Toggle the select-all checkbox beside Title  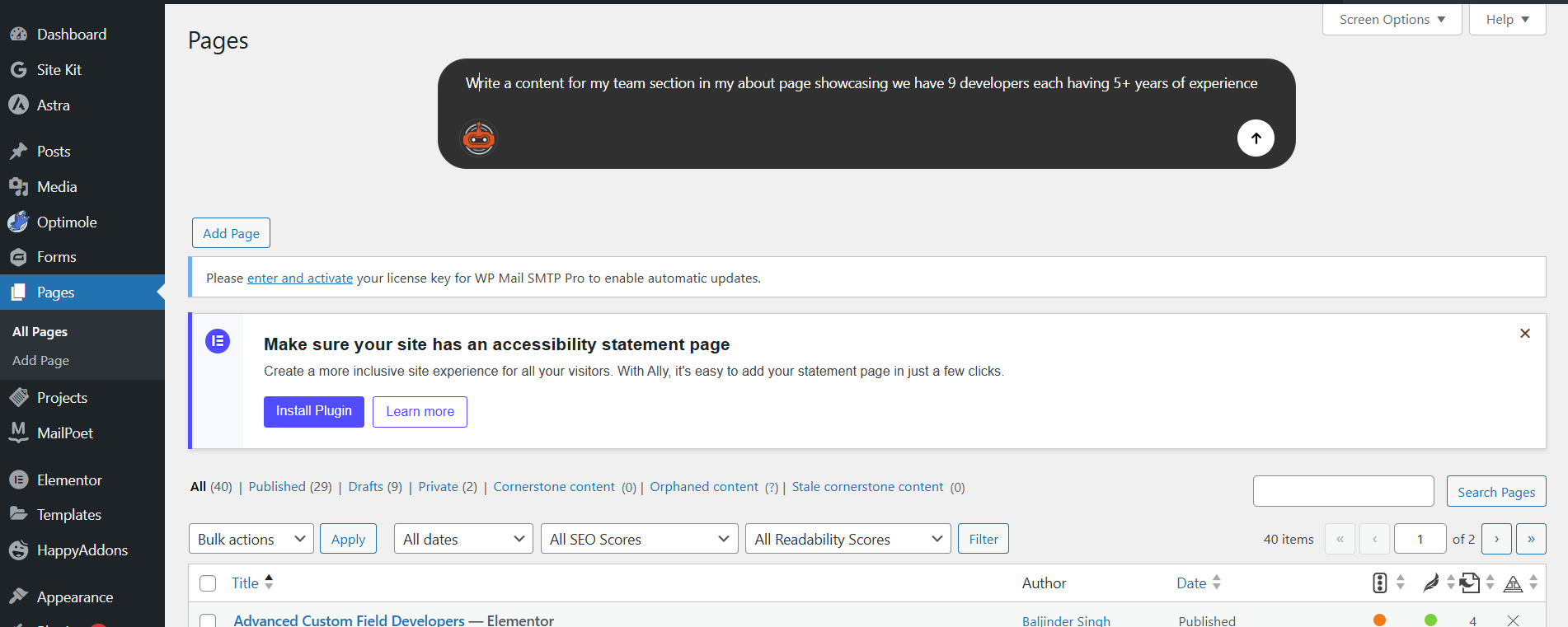click(208, 583)
